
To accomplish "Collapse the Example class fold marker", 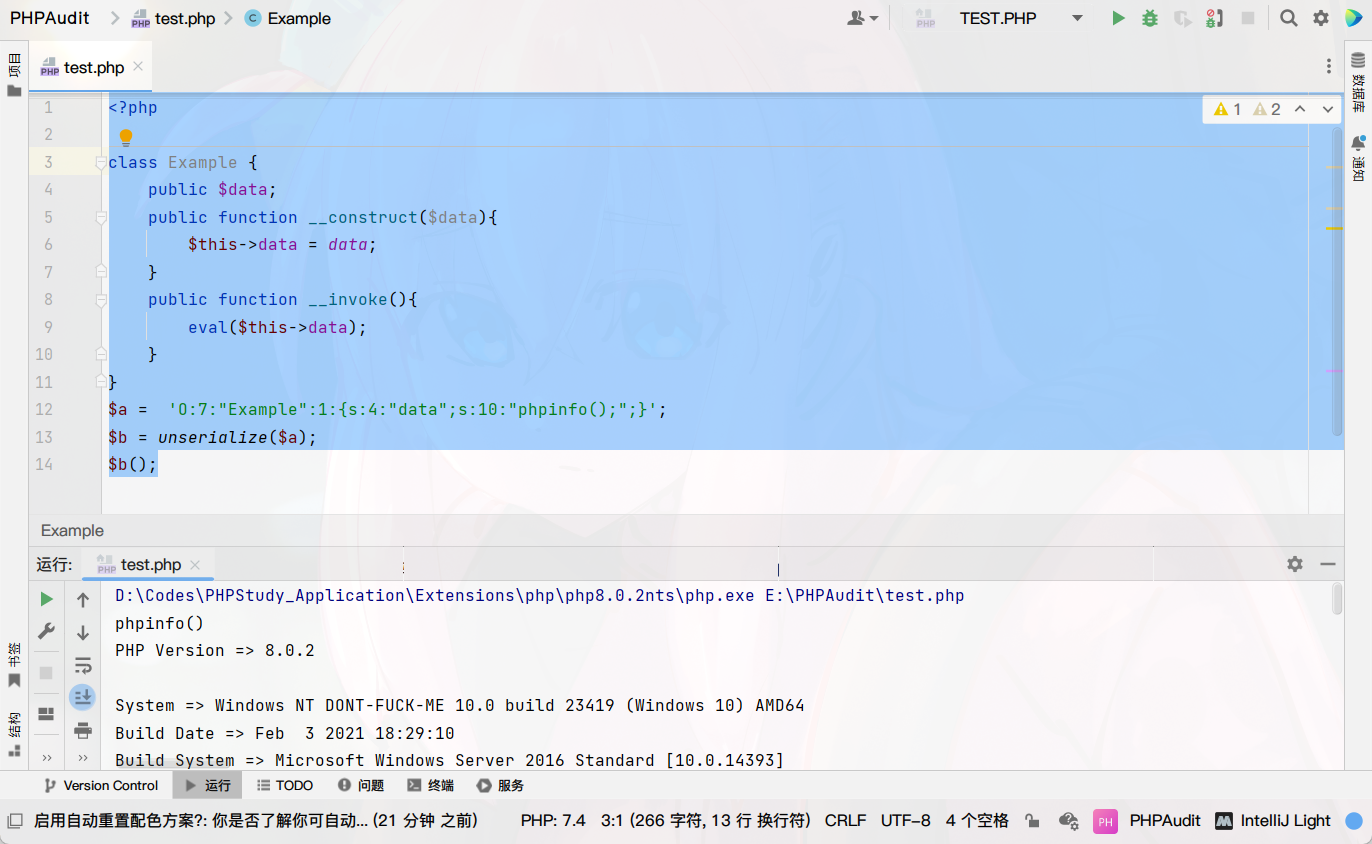I will [x=100, y=162].
